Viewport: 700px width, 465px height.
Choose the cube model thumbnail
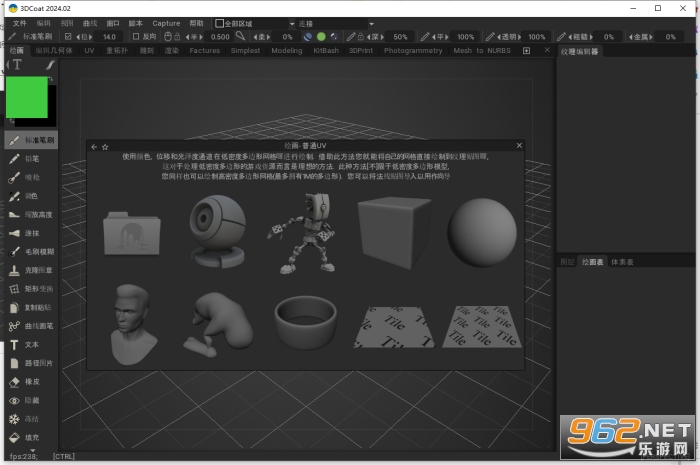[394, 232]
